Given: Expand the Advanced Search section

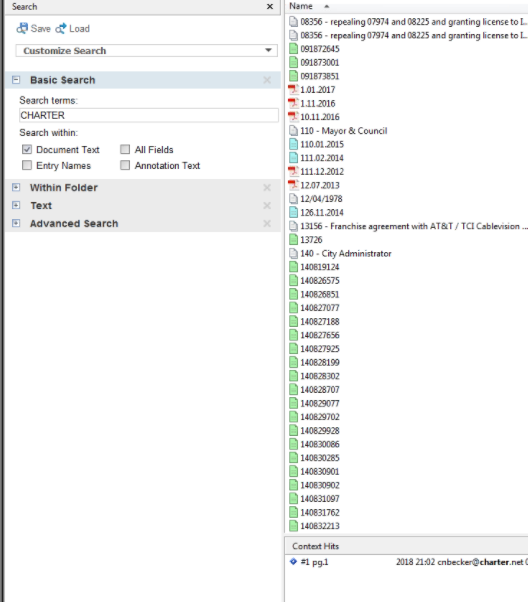Looking at the screenshot, I should click(x=16, y=223).
